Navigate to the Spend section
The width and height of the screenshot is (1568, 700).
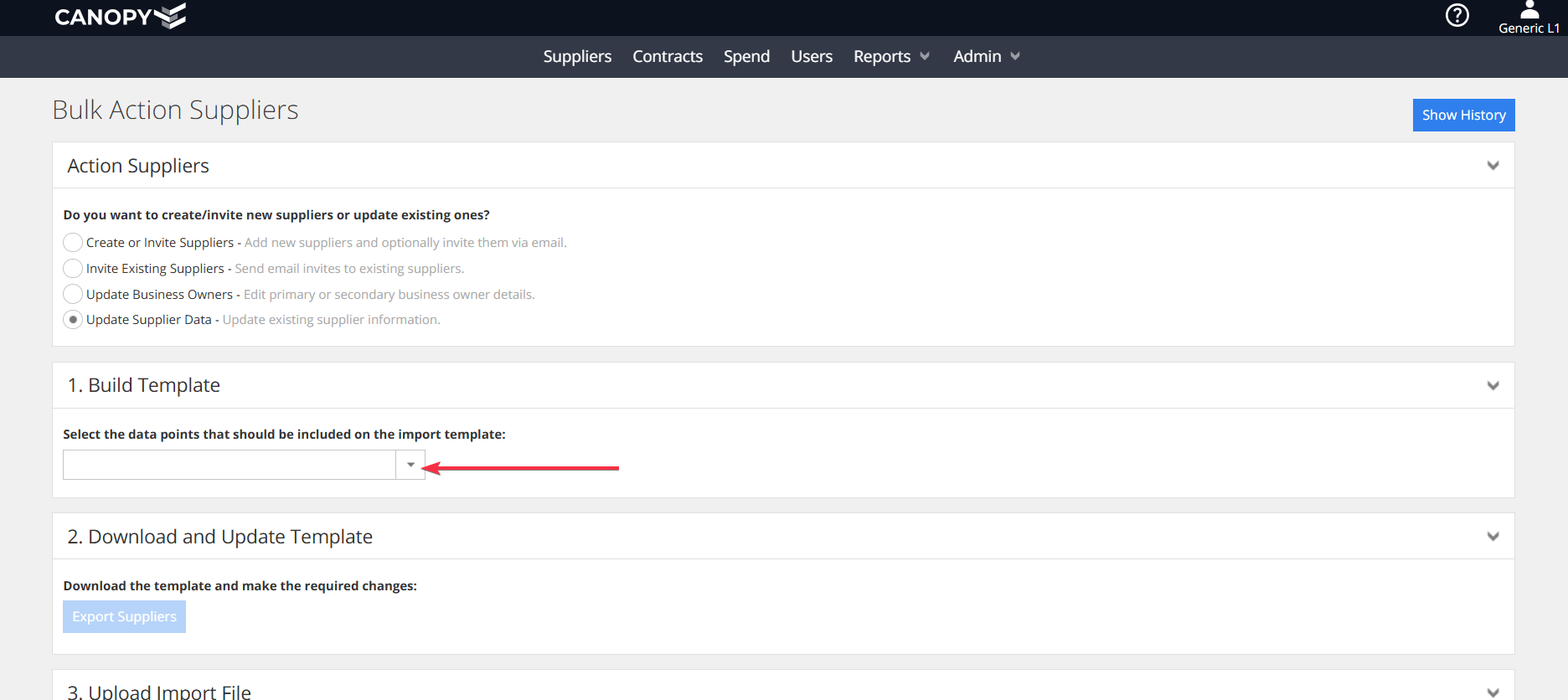(746, 56)
